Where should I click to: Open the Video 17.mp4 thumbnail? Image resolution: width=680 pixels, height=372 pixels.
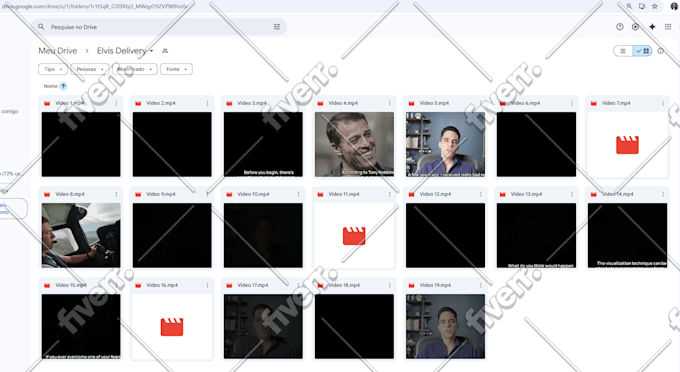click(x=263, y=326)
